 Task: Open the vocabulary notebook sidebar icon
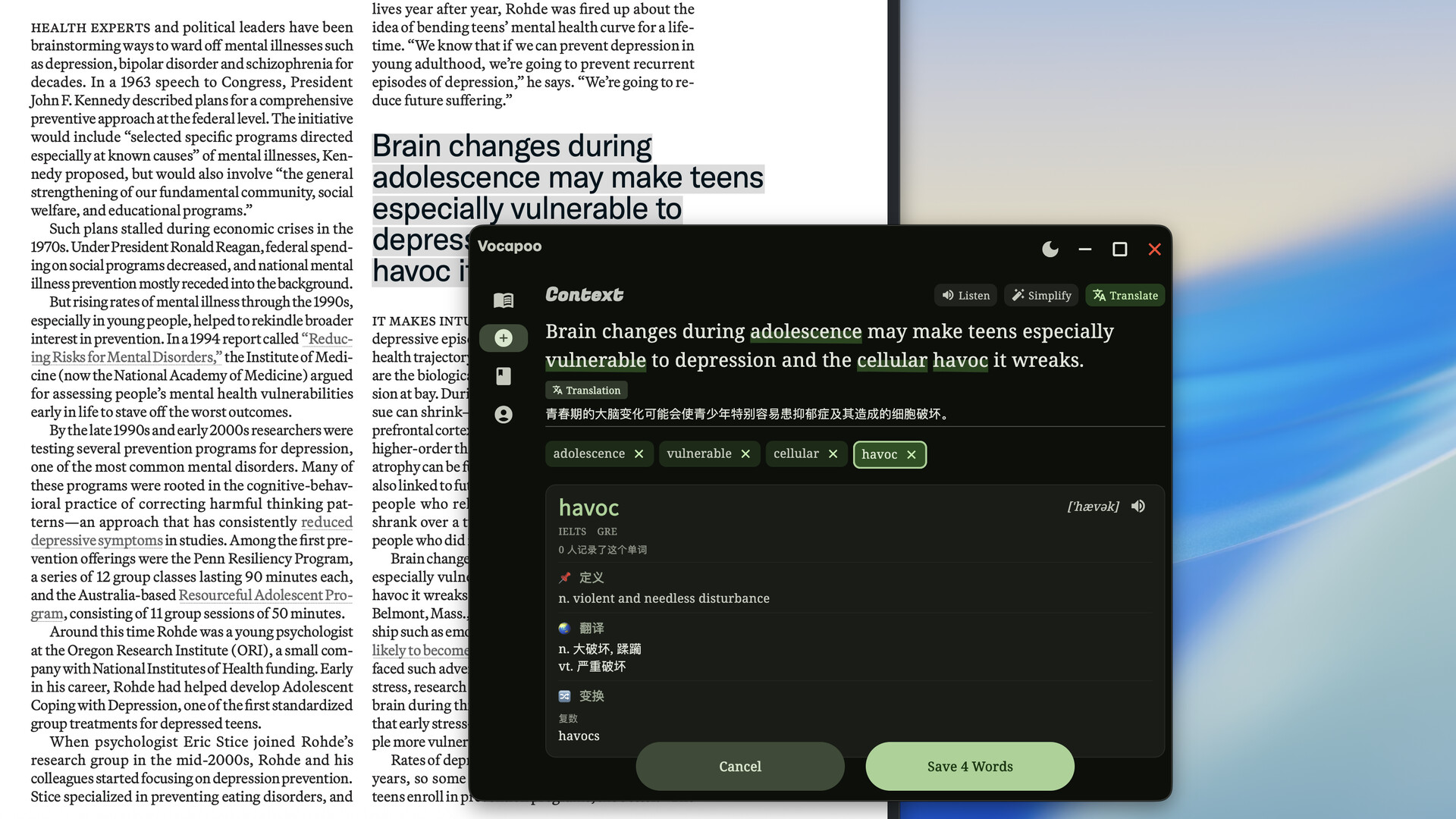coord(504,376)
